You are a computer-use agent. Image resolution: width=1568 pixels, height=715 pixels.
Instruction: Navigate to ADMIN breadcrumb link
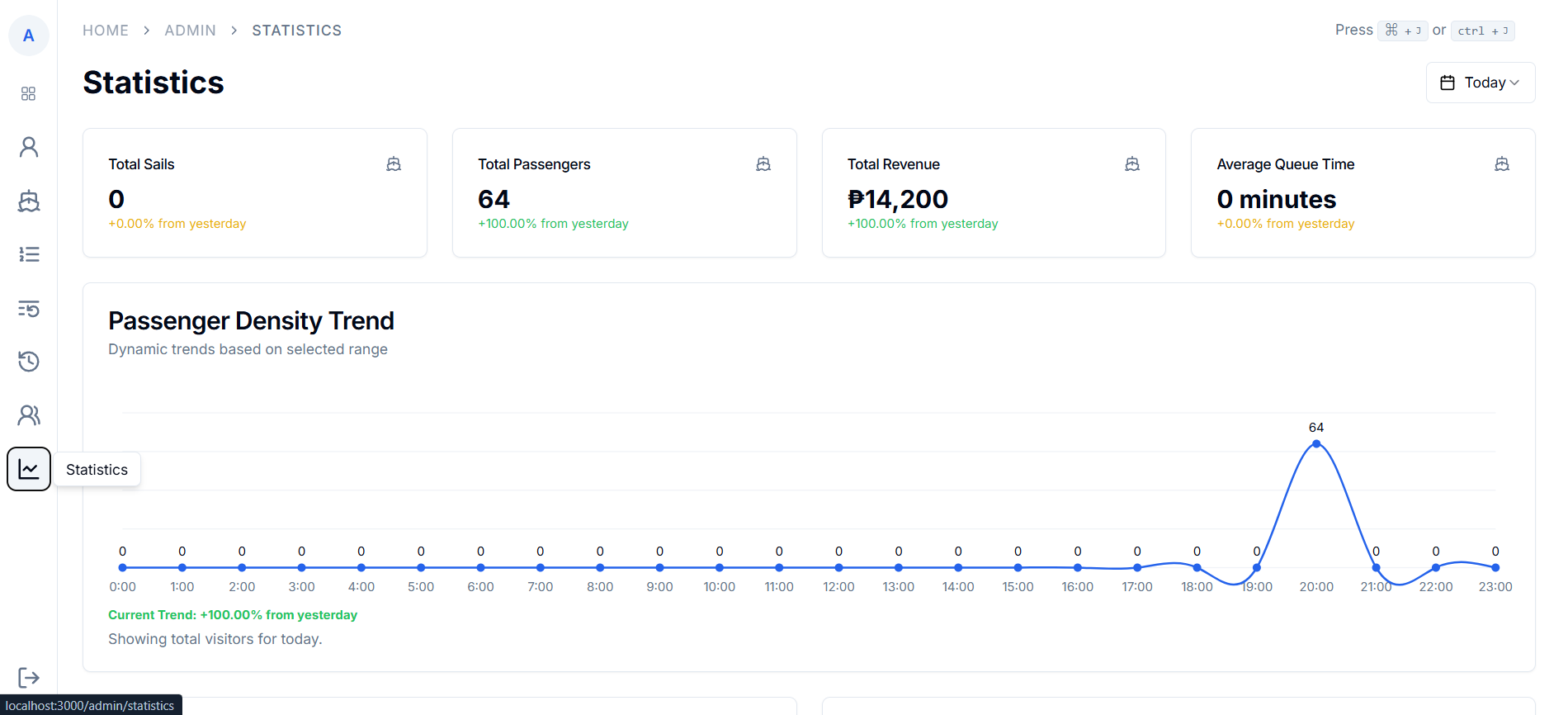click(190, 31)
